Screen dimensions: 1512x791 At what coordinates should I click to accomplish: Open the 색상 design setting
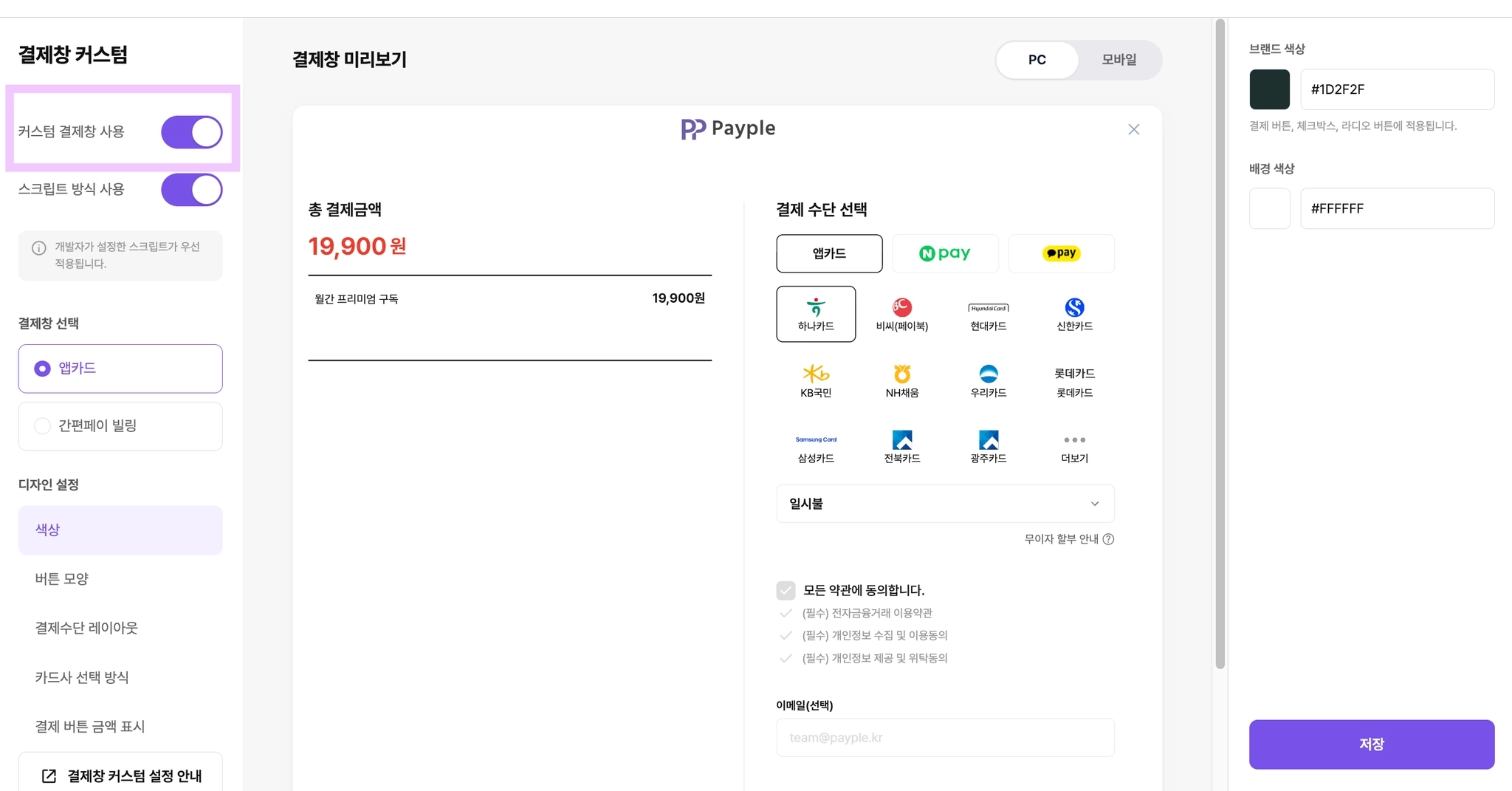(120, 530)
